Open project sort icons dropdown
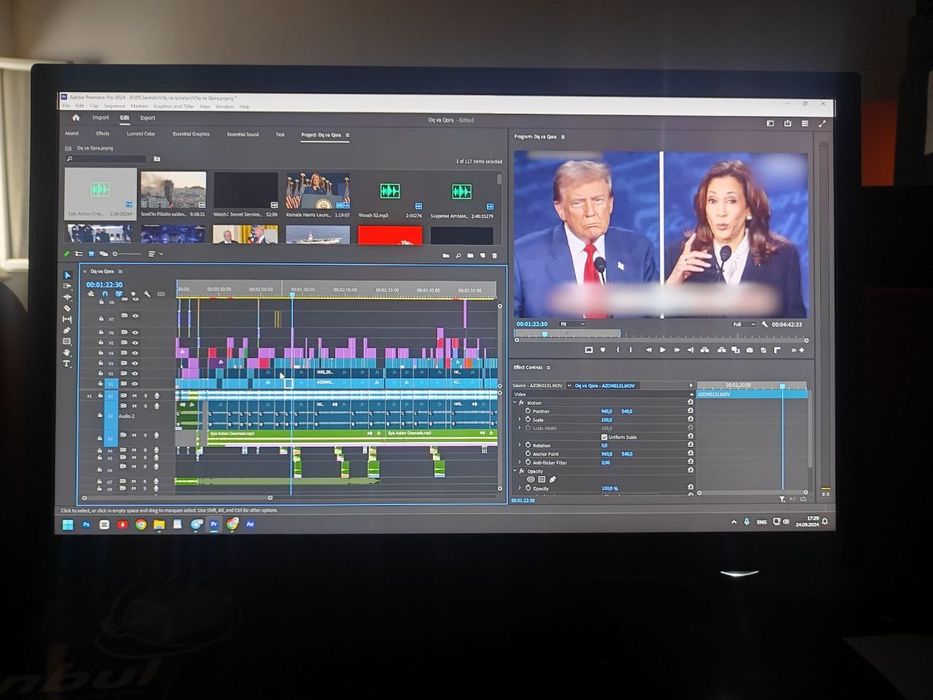This screenshot has width=933, height=700. point(155,254)
